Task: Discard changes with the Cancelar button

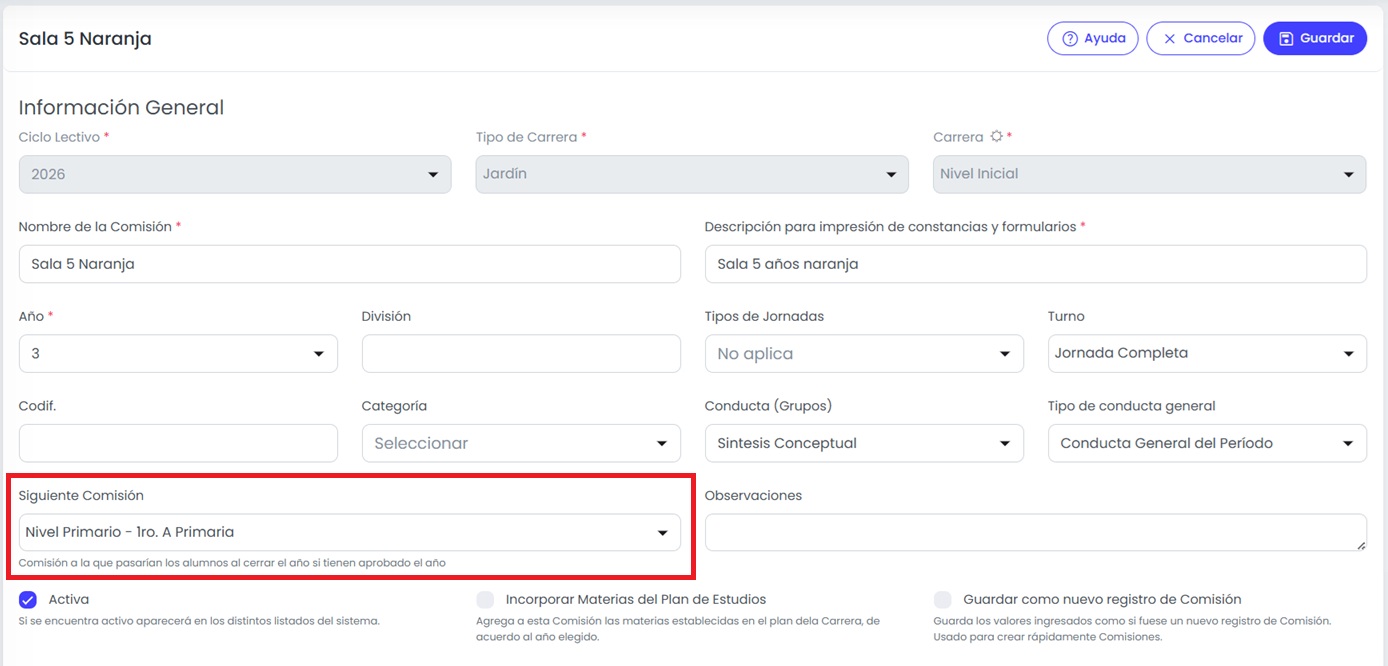Action: (x=1200, y=38)
